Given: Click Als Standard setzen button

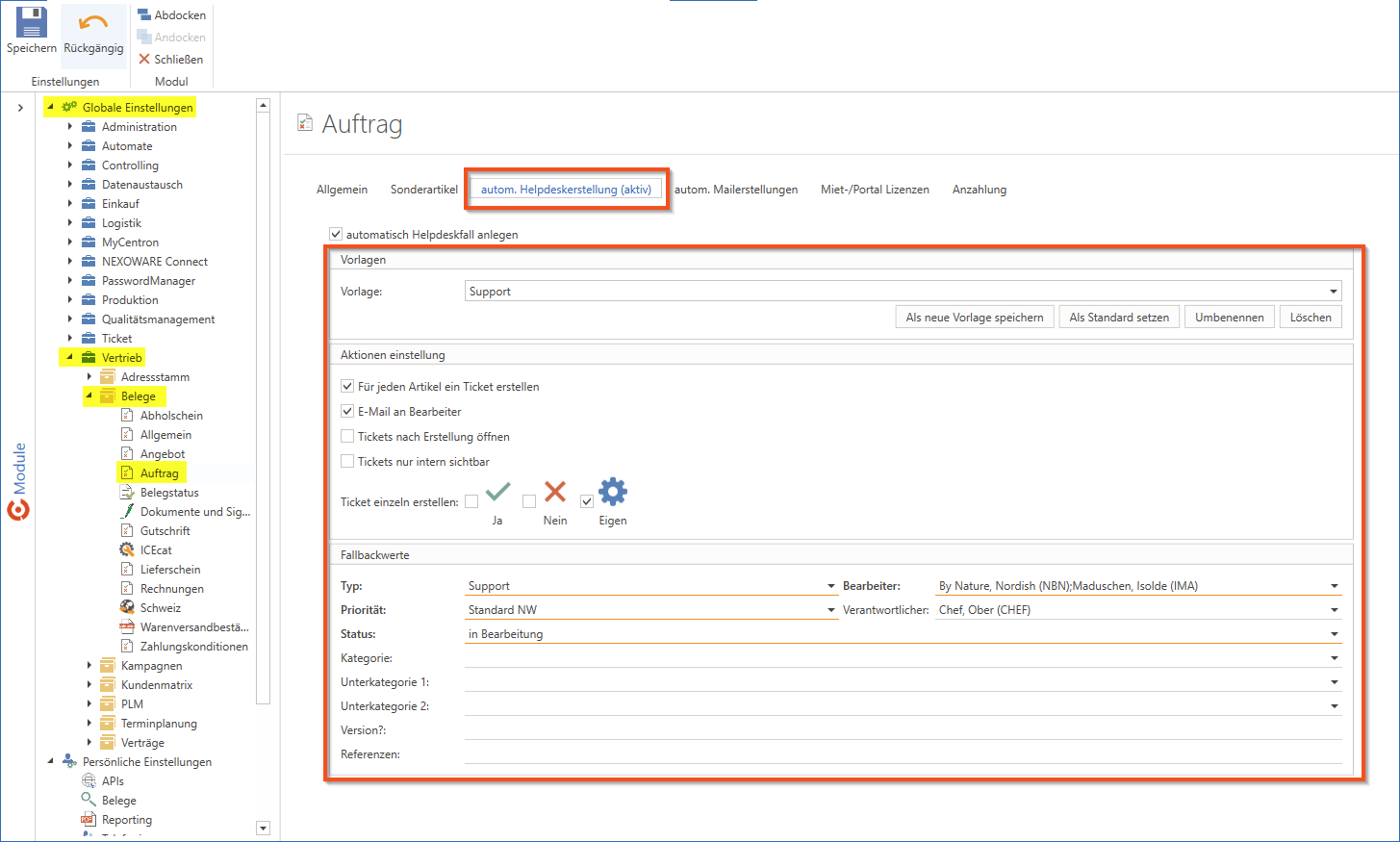Looking at the screenshot, I should 1119,317.
